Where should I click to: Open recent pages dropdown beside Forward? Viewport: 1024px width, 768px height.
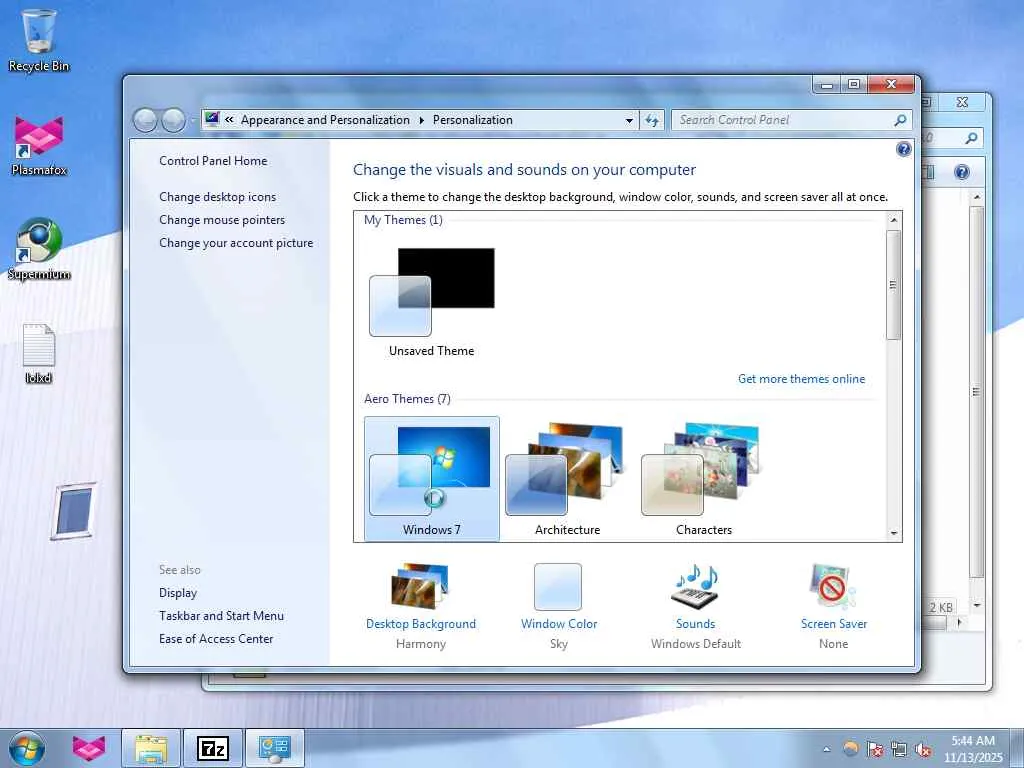[x=193, y=121]
